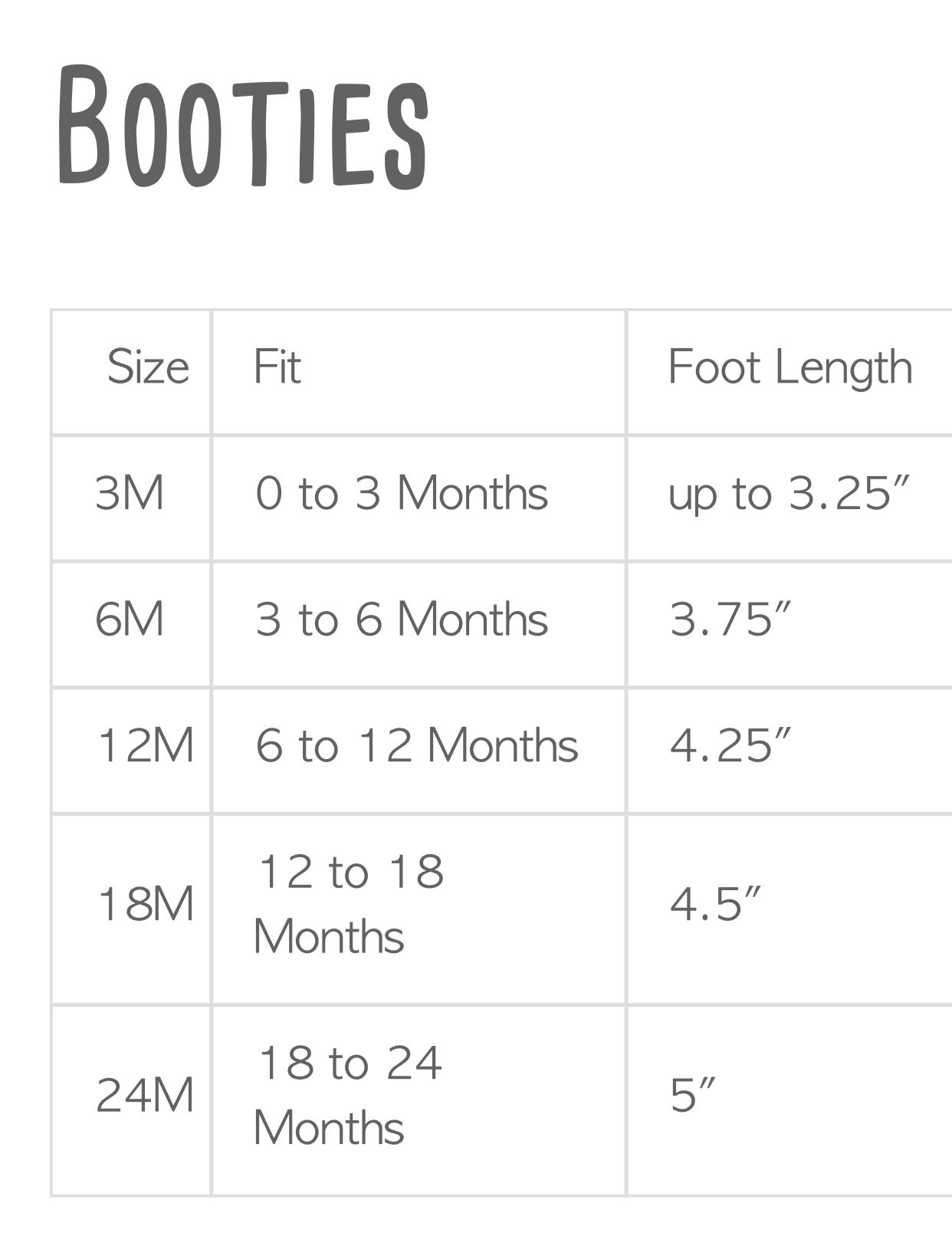The width and height of the screenshot is (952, 1249).
Task: Click the 18 to 24 age range text
Action: pos(350,1063)
